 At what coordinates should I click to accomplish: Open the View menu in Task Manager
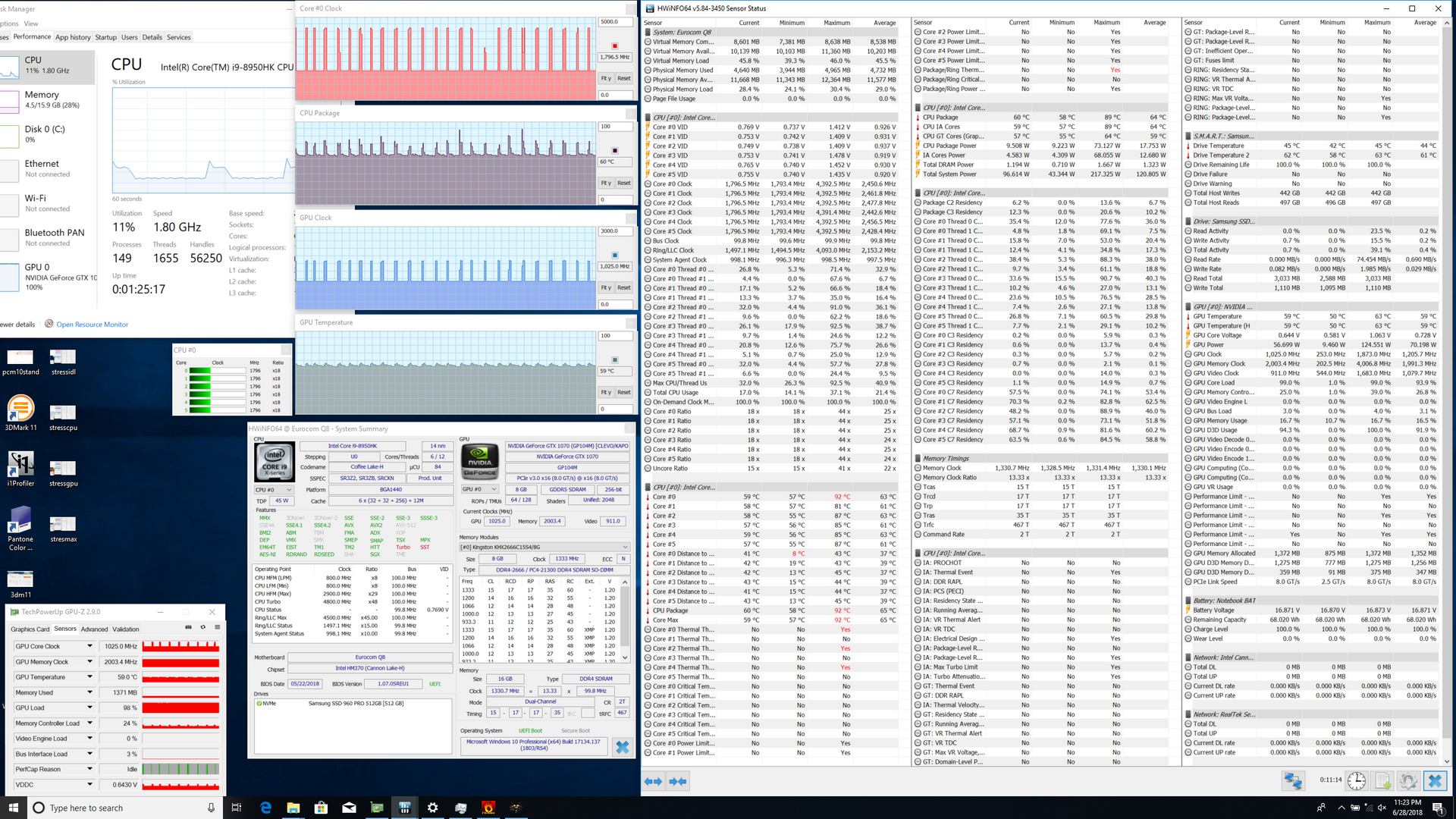click(31, 24)
